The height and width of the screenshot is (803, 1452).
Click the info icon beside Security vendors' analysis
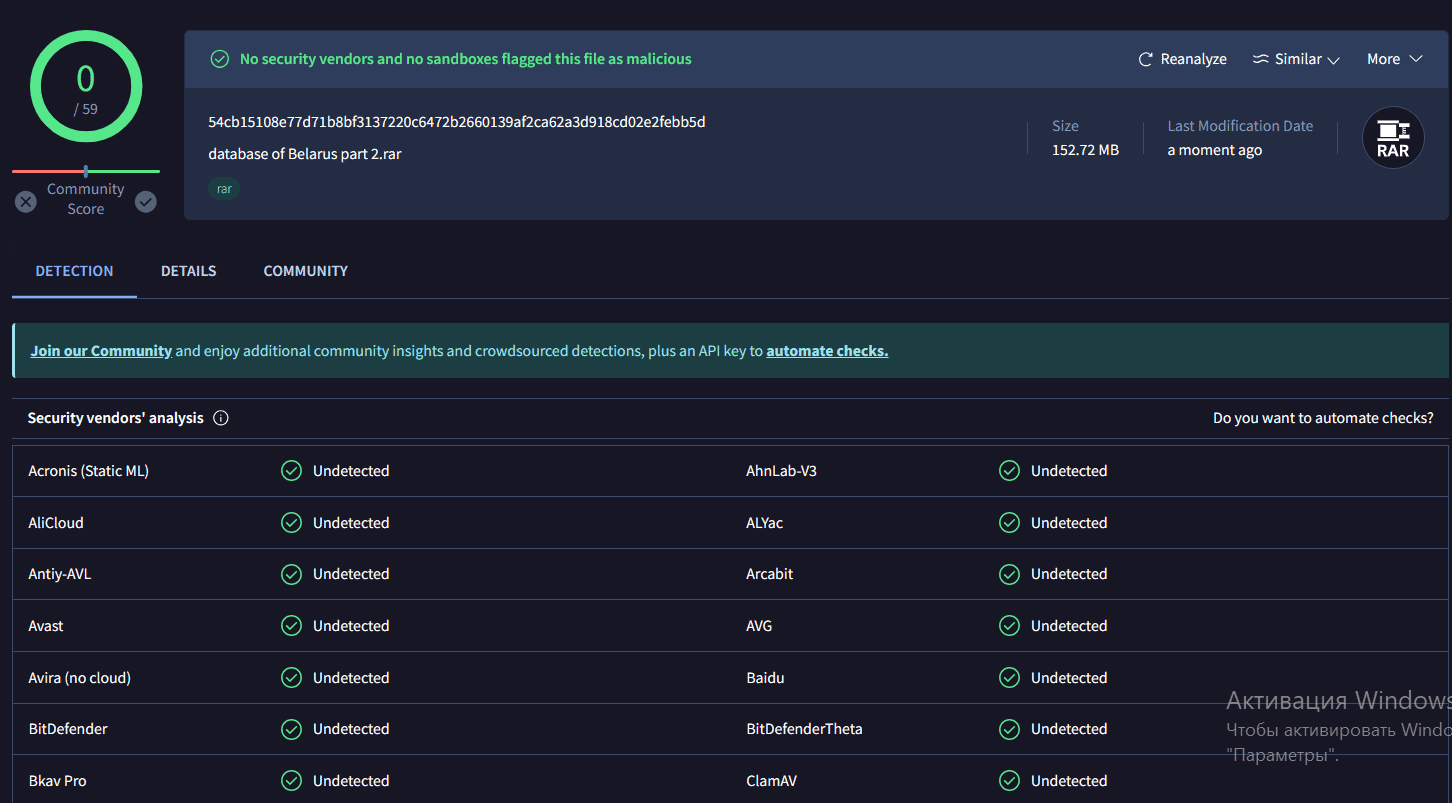[x=221, y=418]
